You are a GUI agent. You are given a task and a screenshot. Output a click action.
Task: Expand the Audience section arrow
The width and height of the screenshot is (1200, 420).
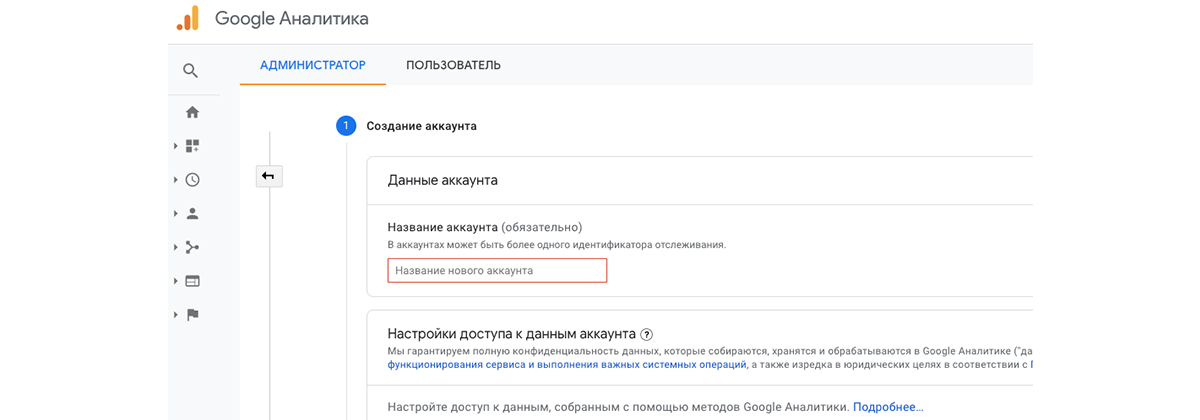(x=176, y=213)
